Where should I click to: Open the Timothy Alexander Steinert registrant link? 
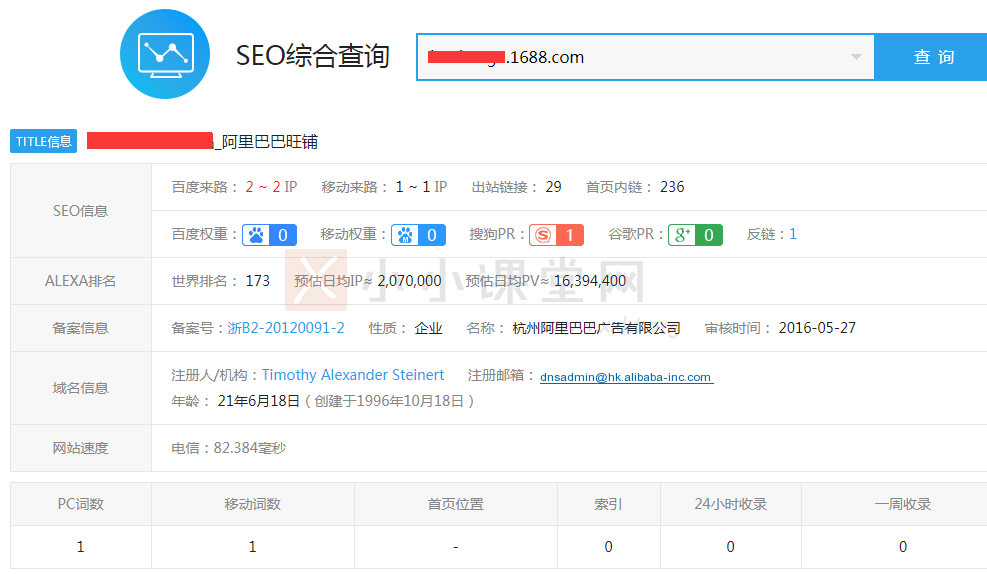click(x=352, y=375)
